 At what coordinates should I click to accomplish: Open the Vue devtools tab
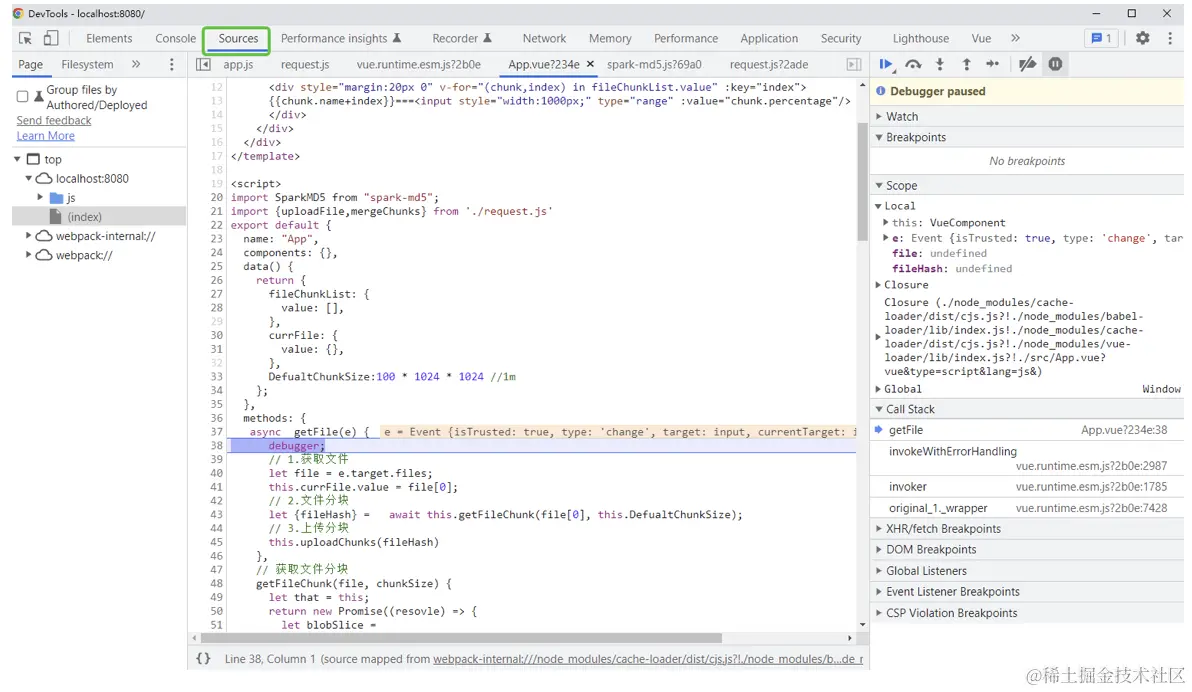click(x=981, y=38)
